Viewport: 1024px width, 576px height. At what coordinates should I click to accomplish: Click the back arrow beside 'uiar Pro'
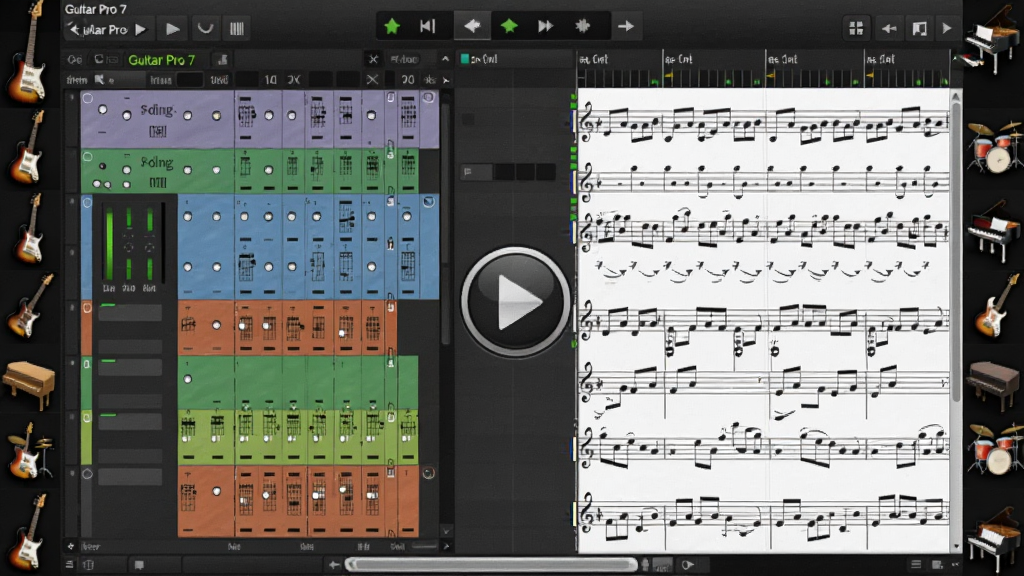(x=74, y=29)
